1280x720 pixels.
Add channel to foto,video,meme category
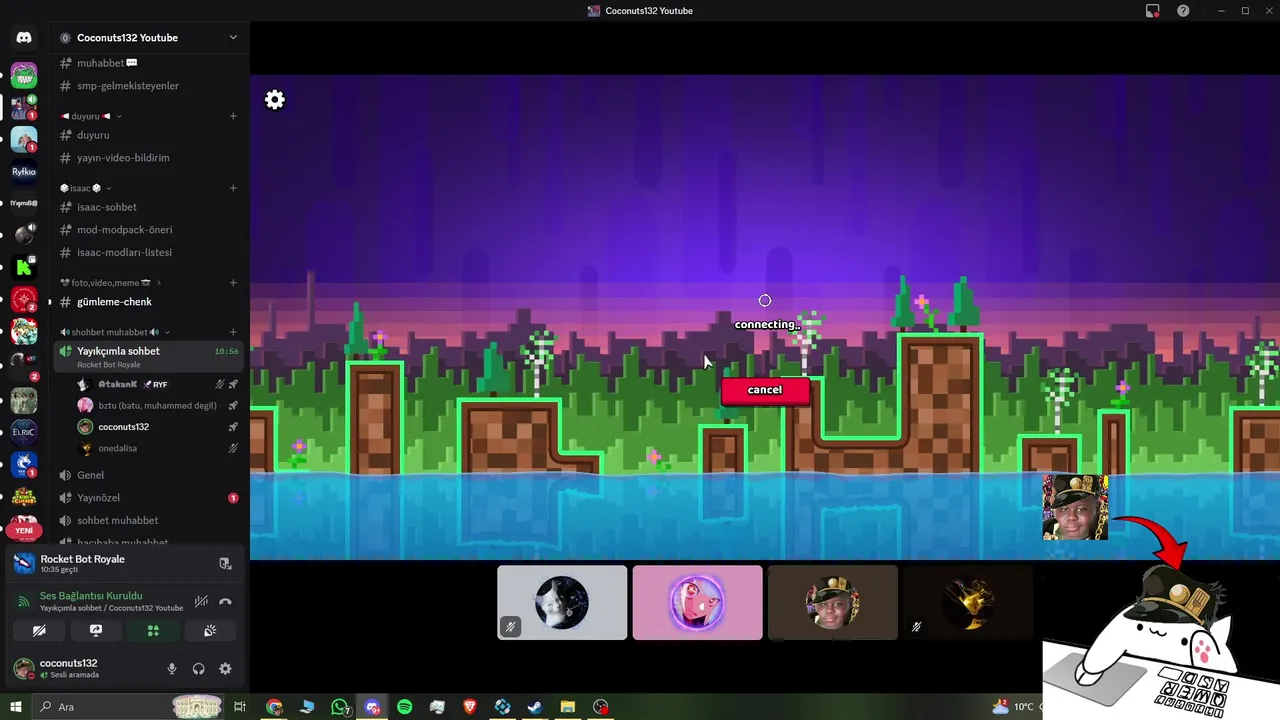233,283
